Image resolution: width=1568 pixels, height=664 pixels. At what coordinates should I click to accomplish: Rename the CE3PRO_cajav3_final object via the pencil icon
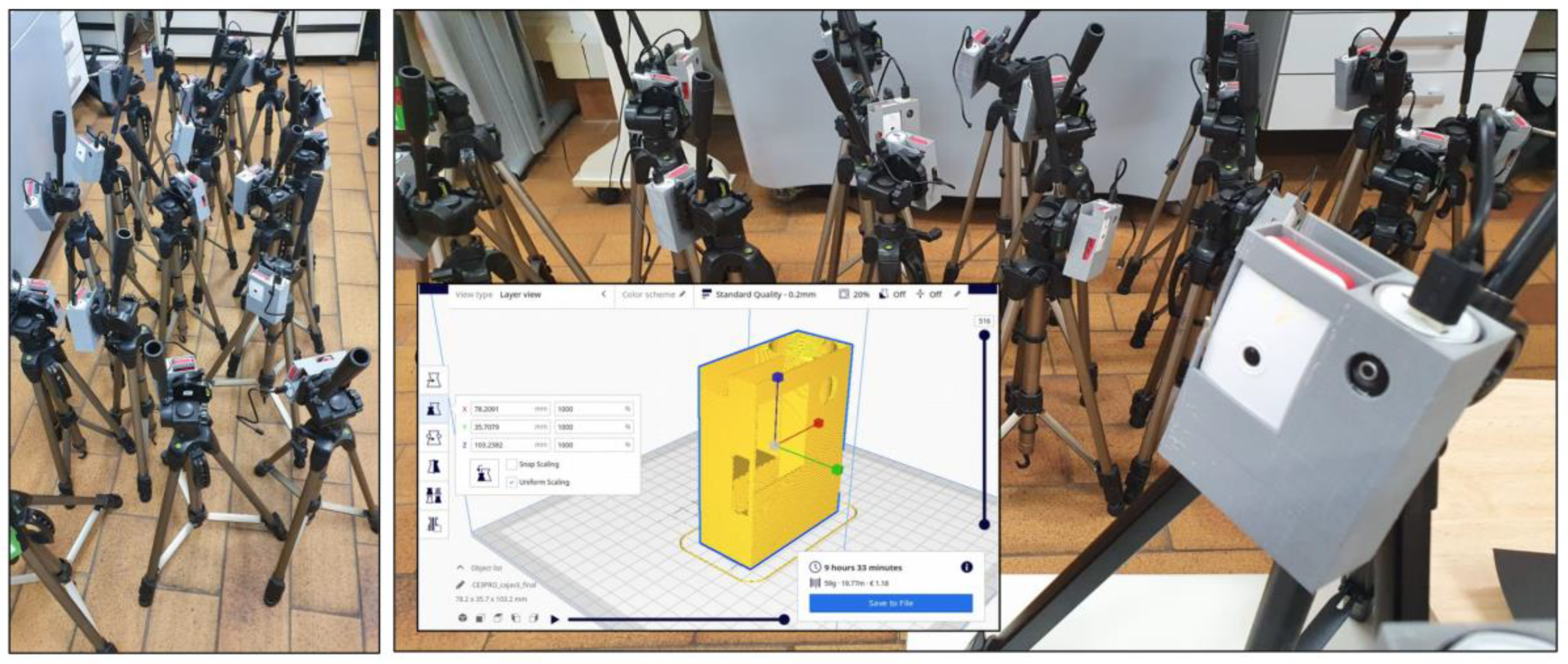[460, 585]
